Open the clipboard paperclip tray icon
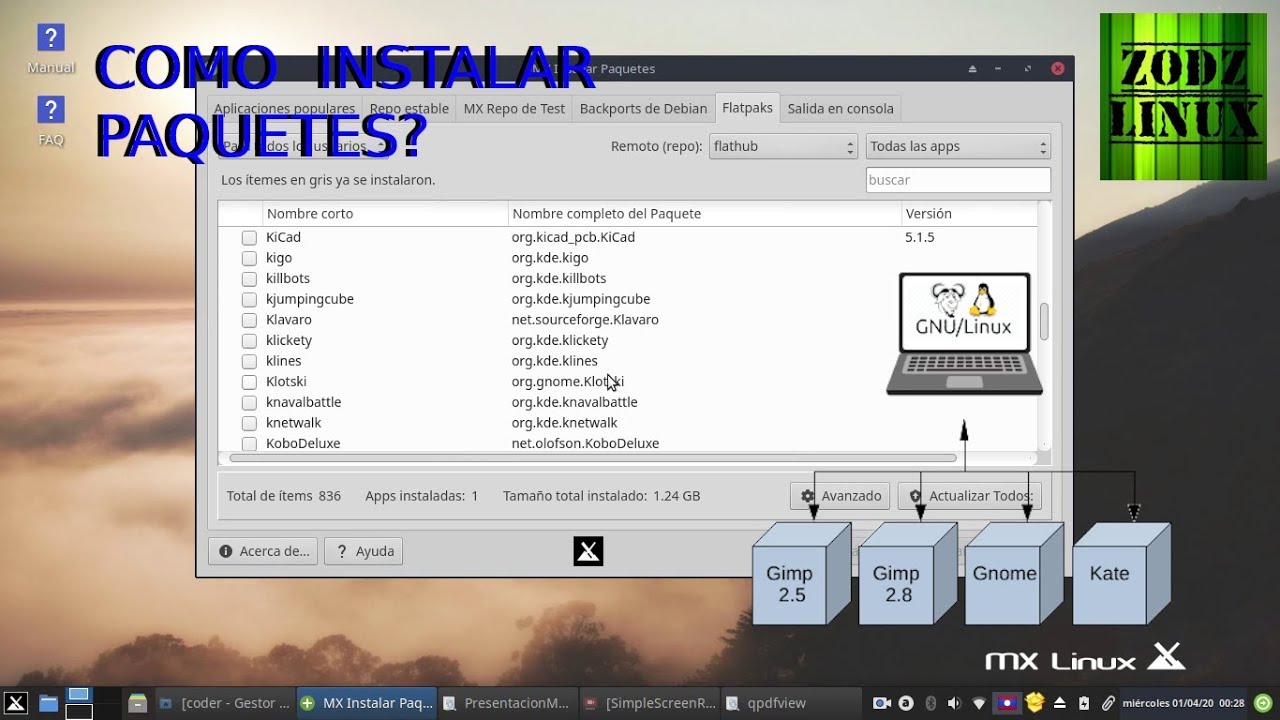 [x=1108, y=703]
